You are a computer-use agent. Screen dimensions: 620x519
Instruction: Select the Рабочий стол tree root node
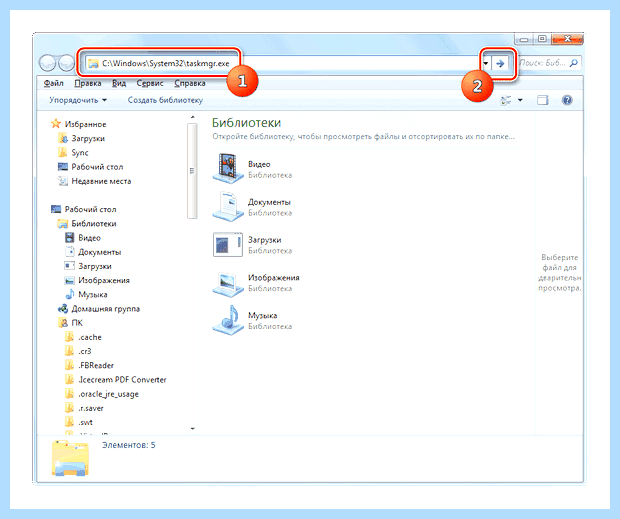tap(91, 209)
